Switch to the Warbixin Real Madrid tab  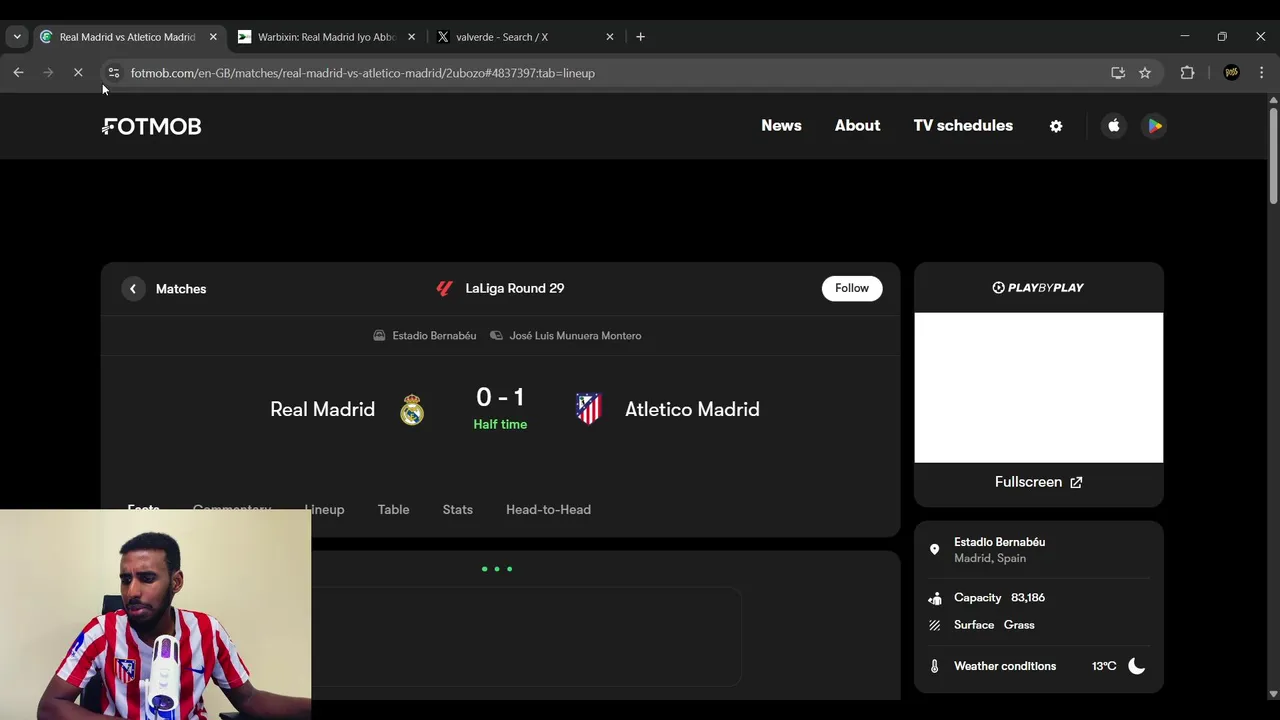327,37
